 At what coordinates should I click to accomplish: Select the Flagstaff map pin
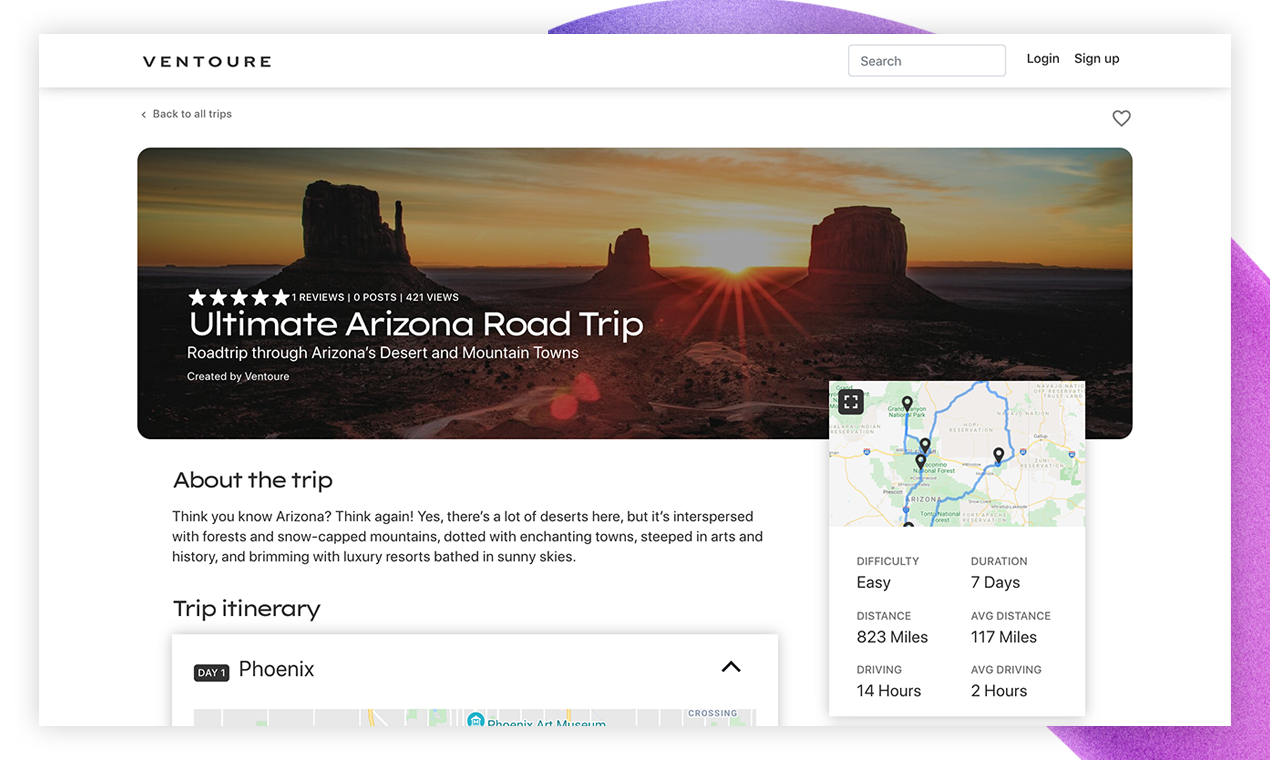point(925,445)
